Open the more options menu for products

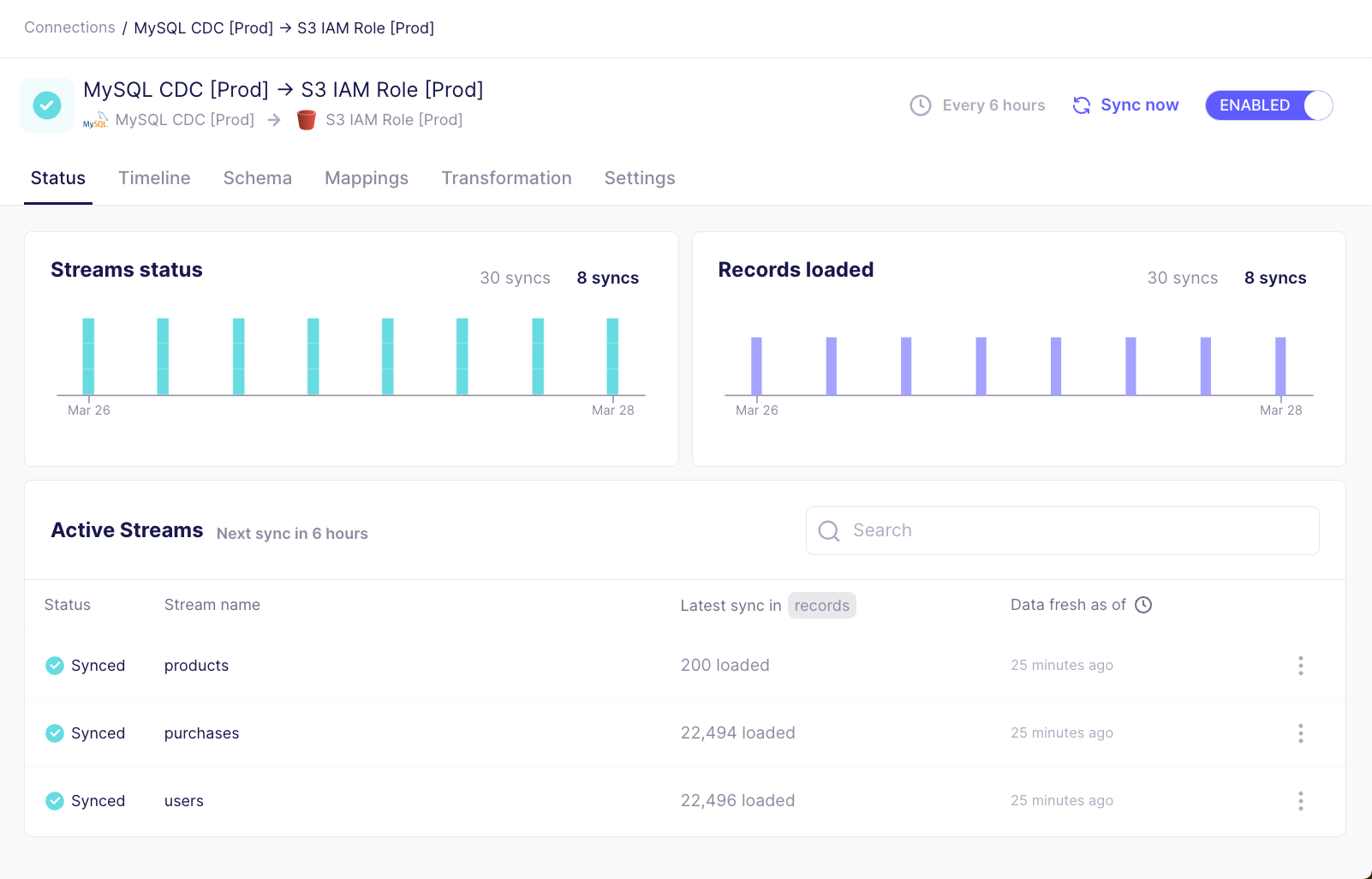[x=1300, y=666]
